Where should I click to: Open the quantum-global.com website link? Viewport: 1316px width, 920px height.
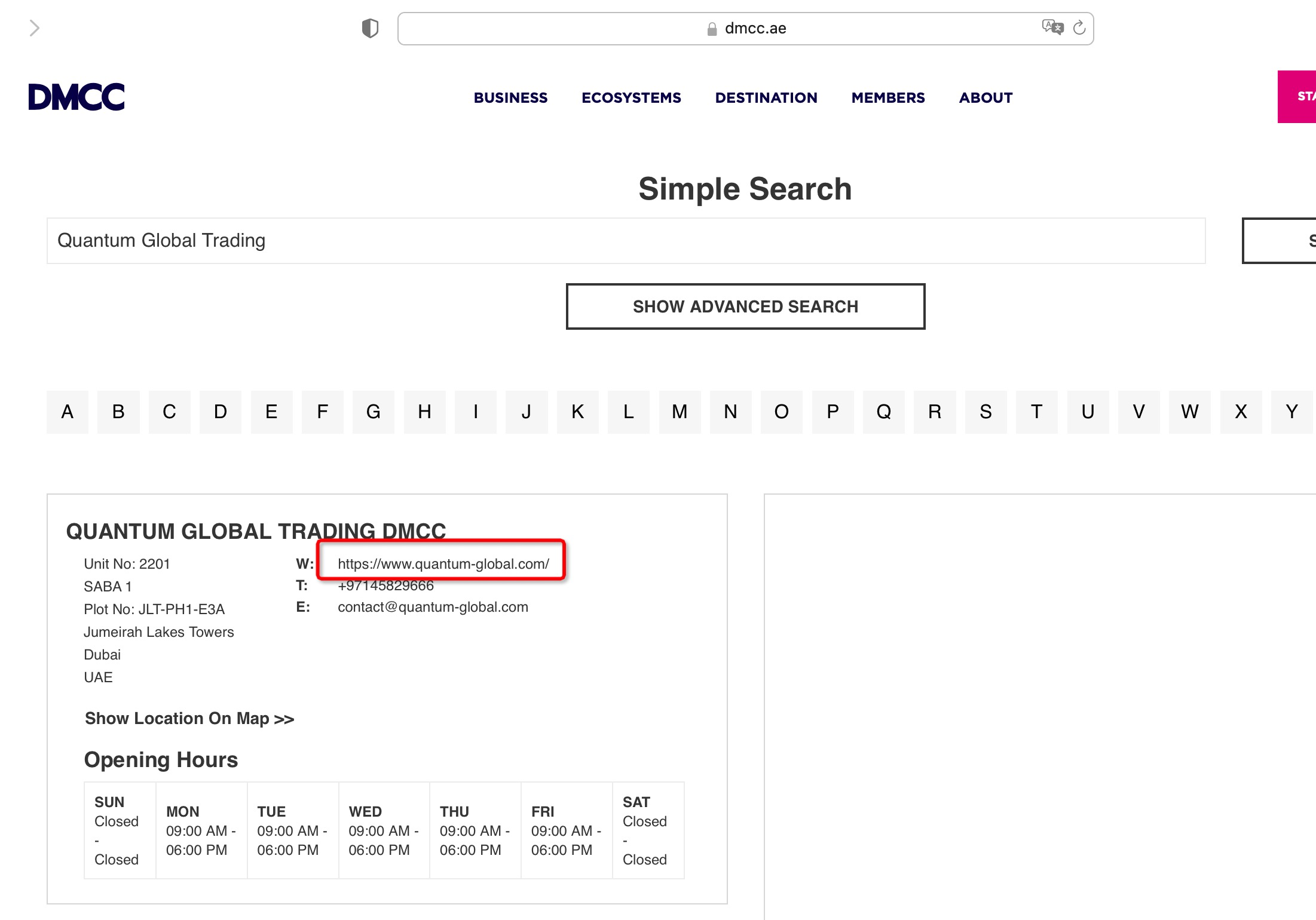(443, 564)
